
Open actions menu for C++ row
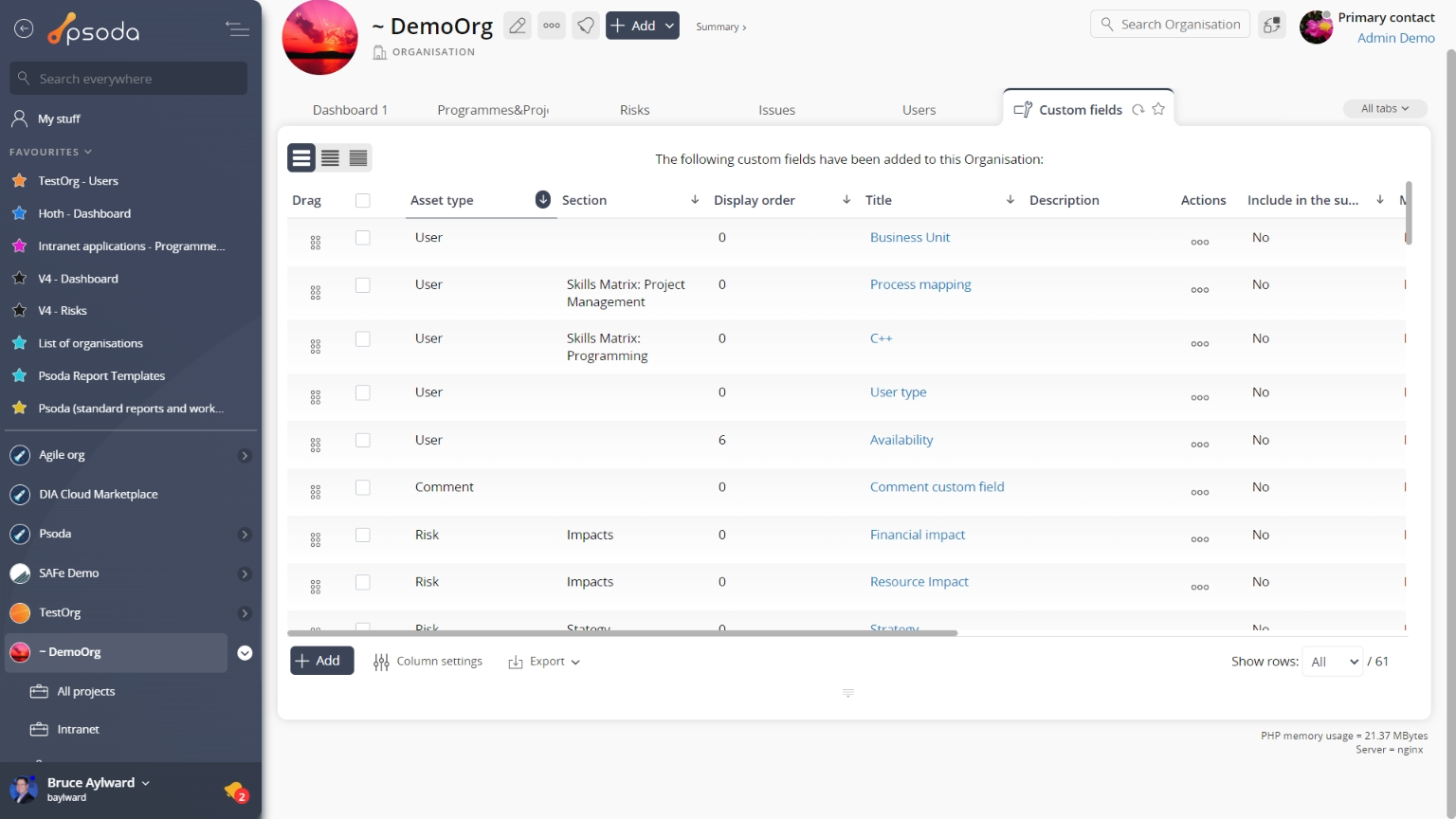(x=1200, y=343)
